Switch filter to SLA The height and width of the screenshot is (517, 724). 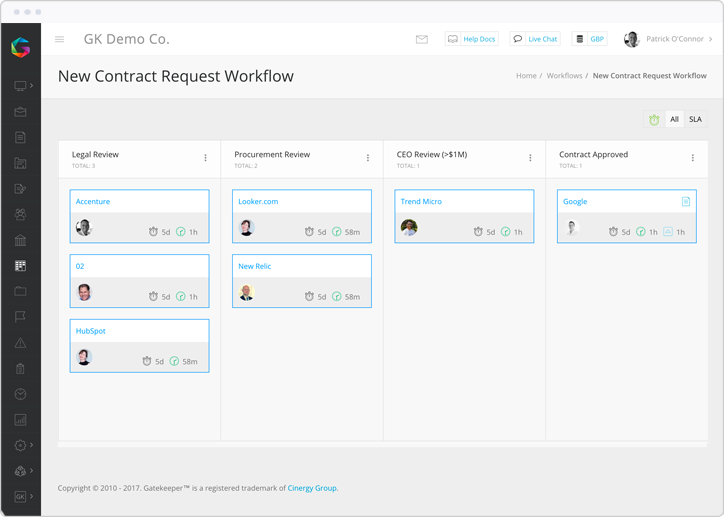click(x=695, y=119)
